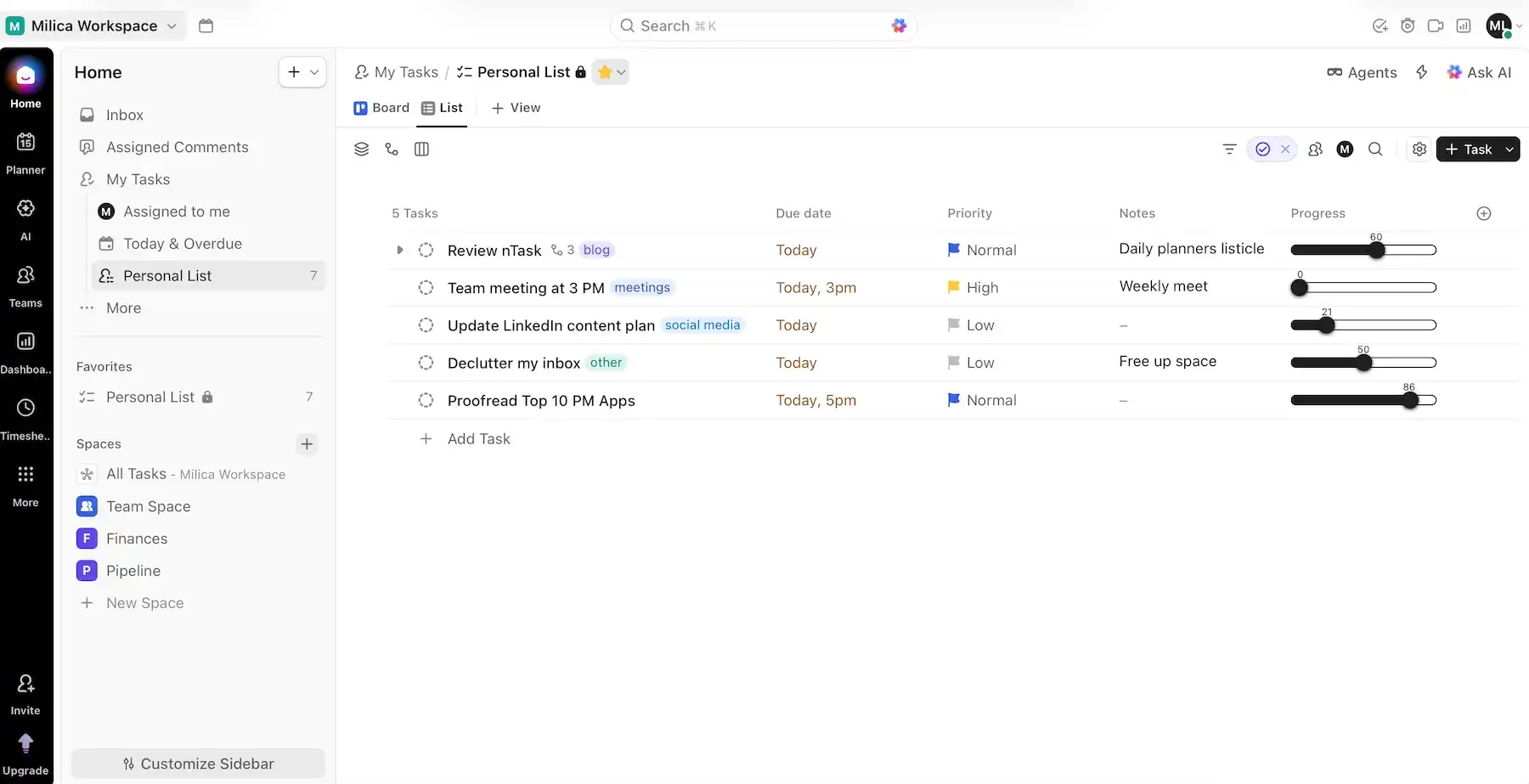This screenshot has width=1529, height=784.
Task: Open the Planner in the left rail
Action: coord(25,152)
